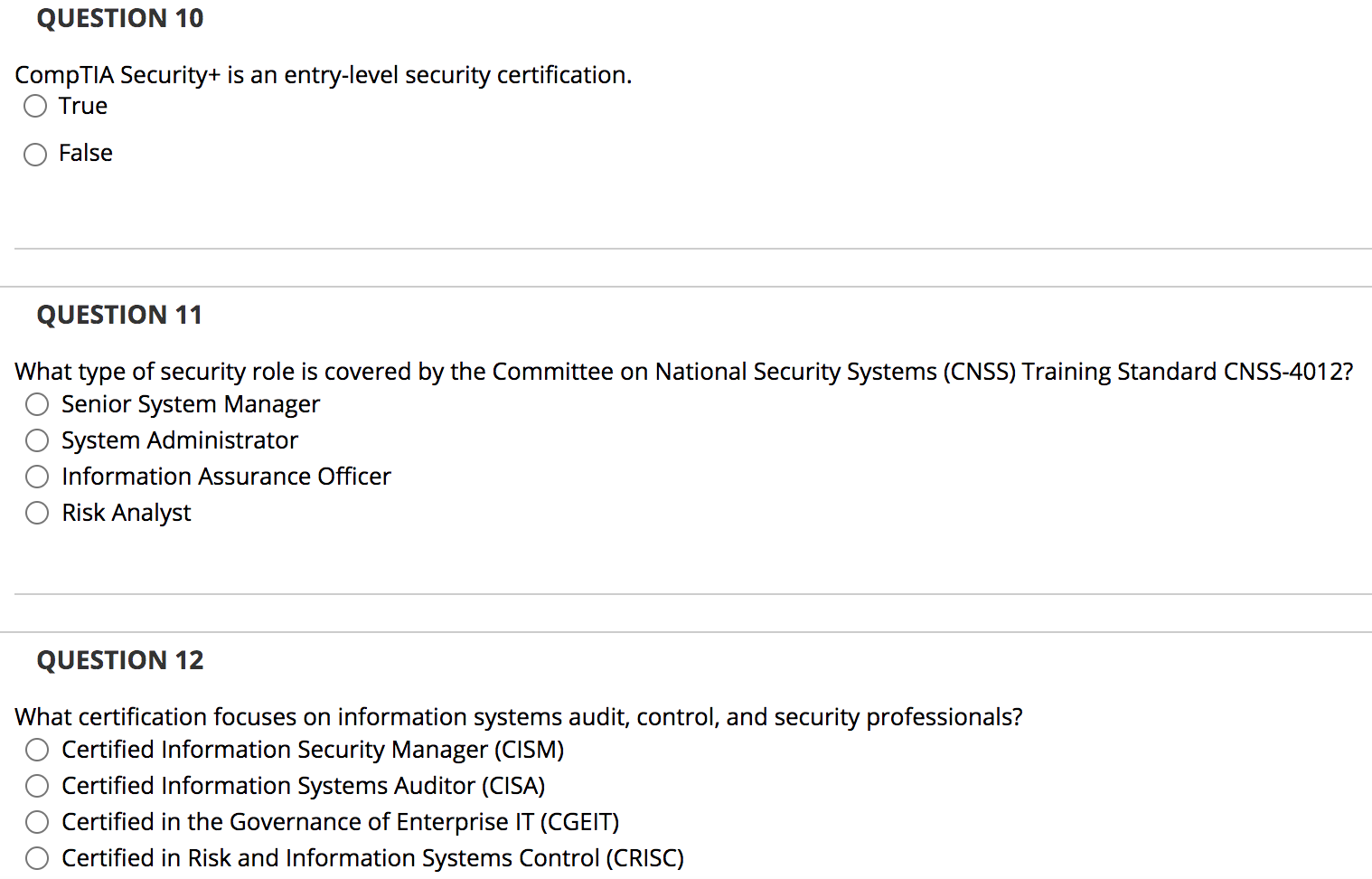Choose System Administrator radio button

pyautogui.click(x=37, y=440)
